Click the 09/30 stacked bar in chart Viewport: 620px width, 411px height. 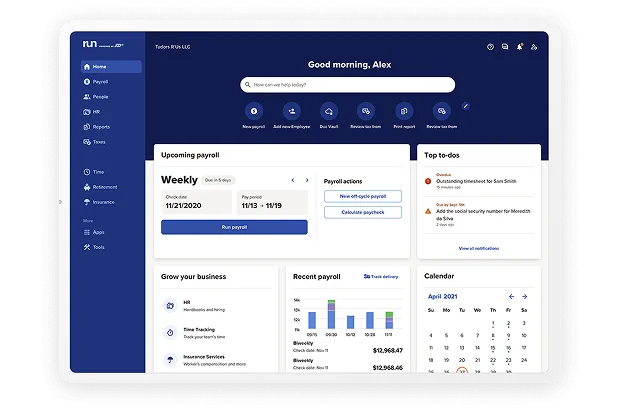click(x=331, y=314)
